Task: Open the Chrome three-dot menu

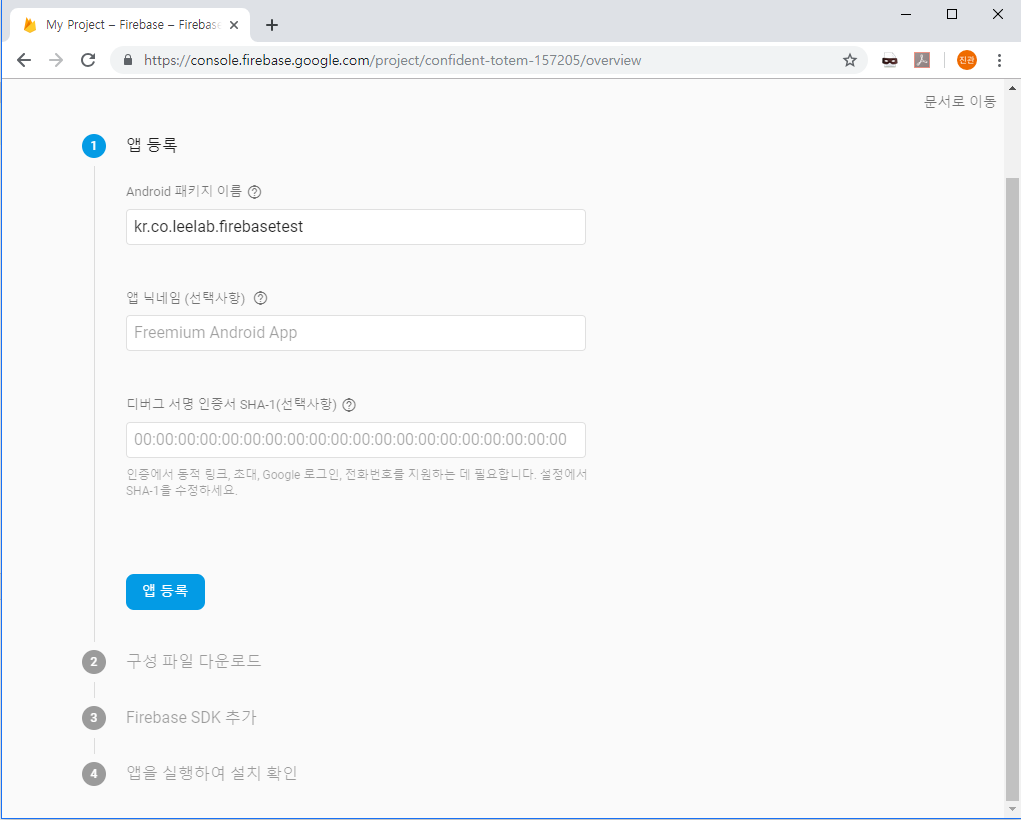Action: click(x=999, y=60)
